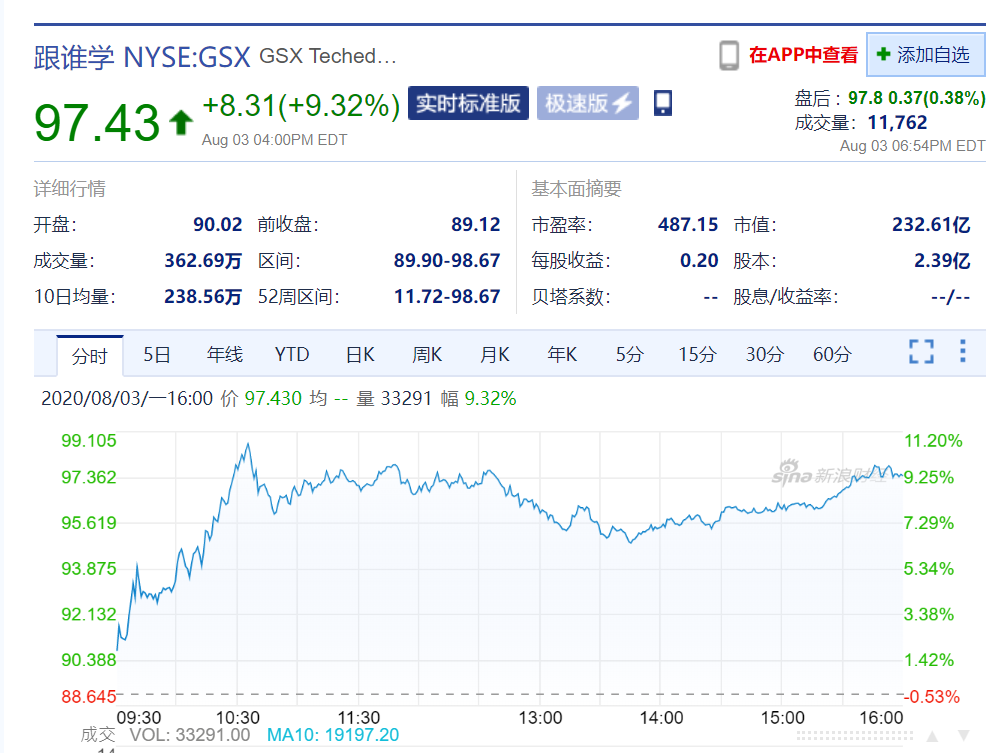
Task: Click the blue mobile device icon
Action: point(662,103)
